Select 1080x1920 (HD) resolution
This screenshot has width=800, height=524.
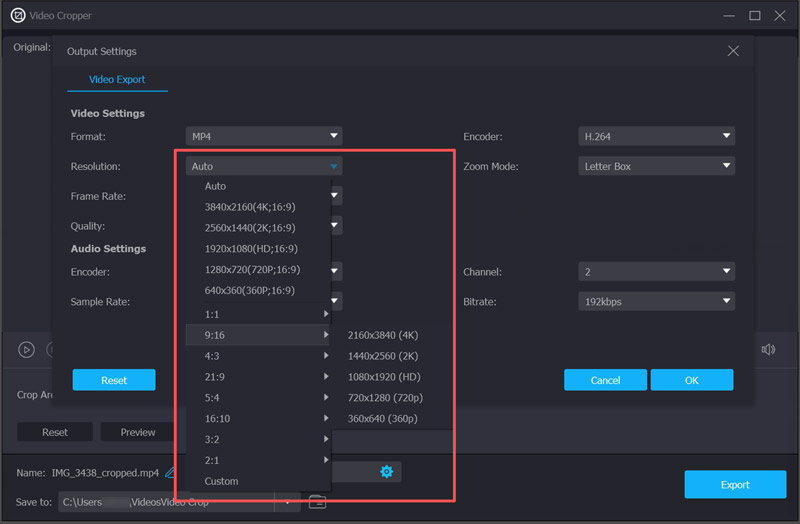(x=384, y=377)
